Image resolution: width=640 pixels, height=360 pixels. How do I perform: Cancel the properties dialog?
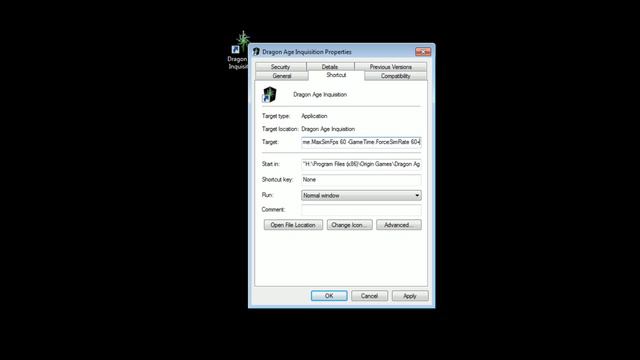pos(369,296)
